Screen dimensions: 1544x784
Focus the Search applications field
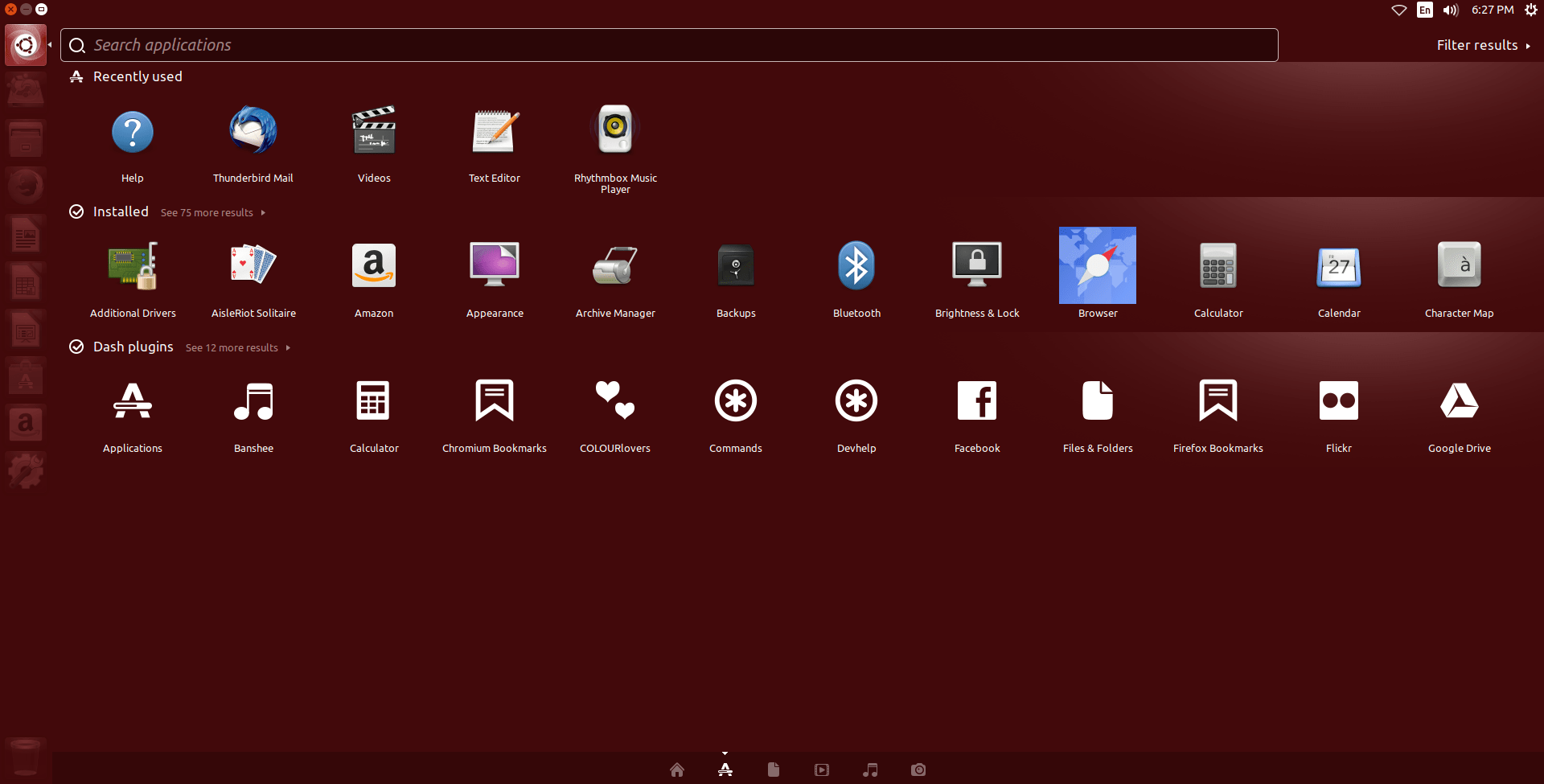click(669, 45)
